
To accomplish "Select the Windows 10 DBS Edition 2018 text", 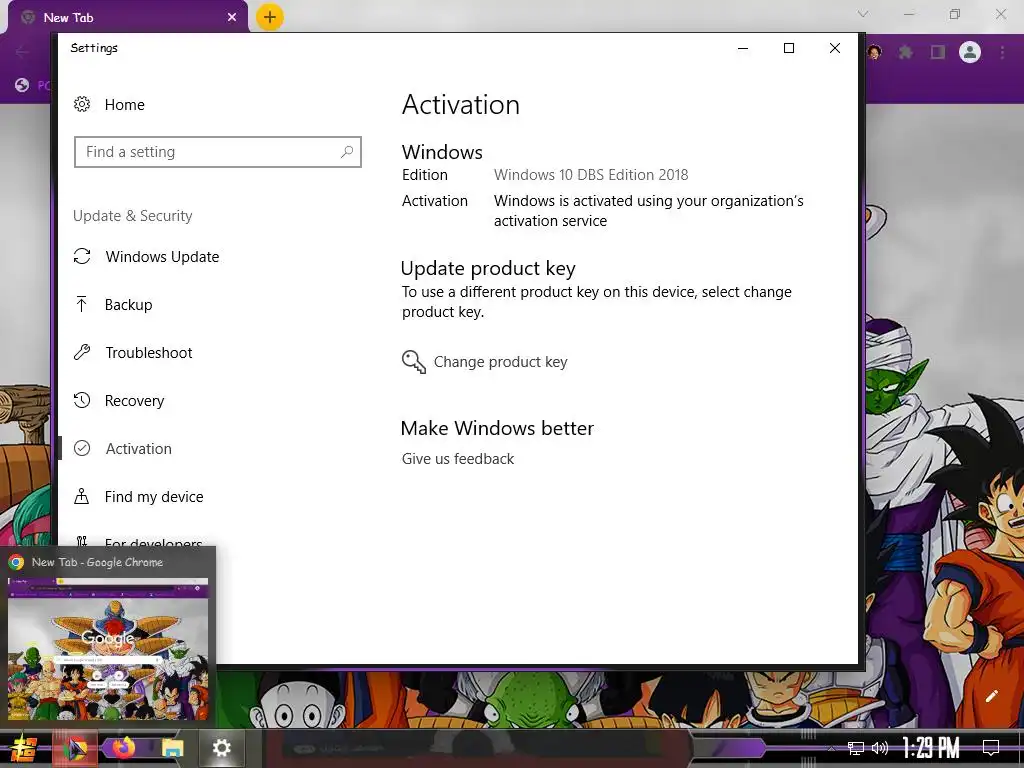I will 590,175.
